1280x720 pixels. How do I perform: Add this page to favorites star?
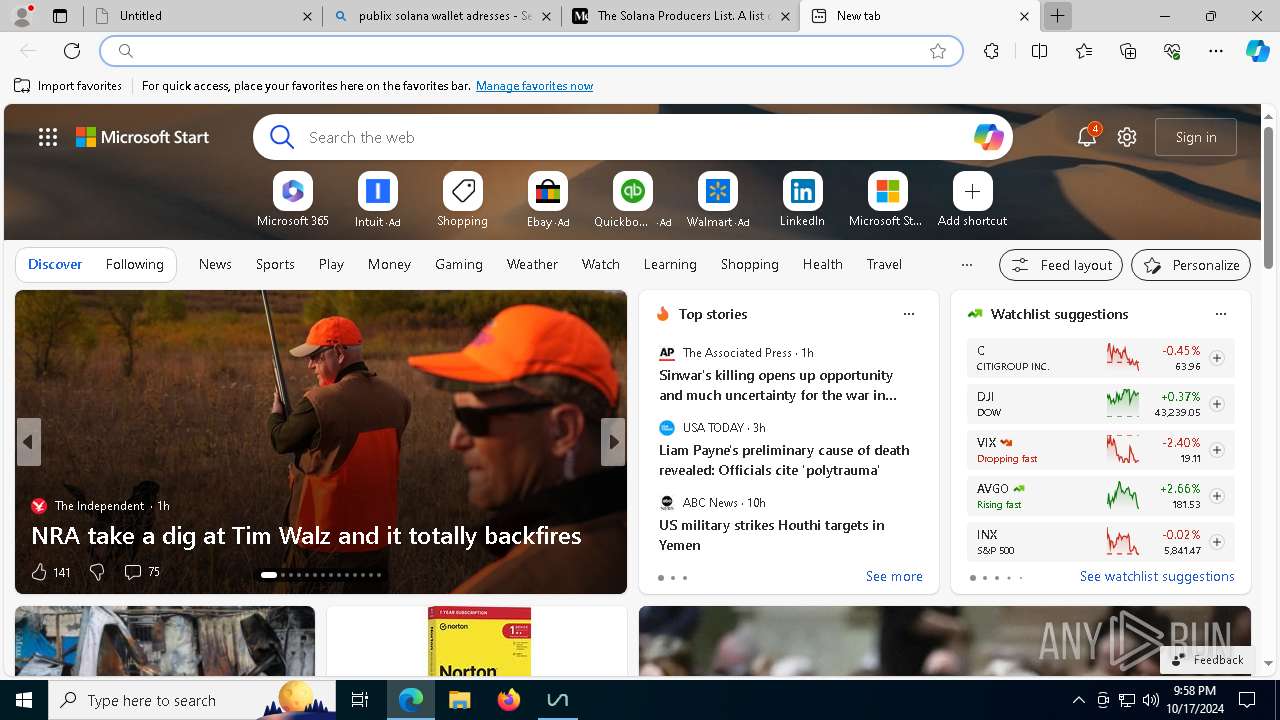click(x=938, y=51)
